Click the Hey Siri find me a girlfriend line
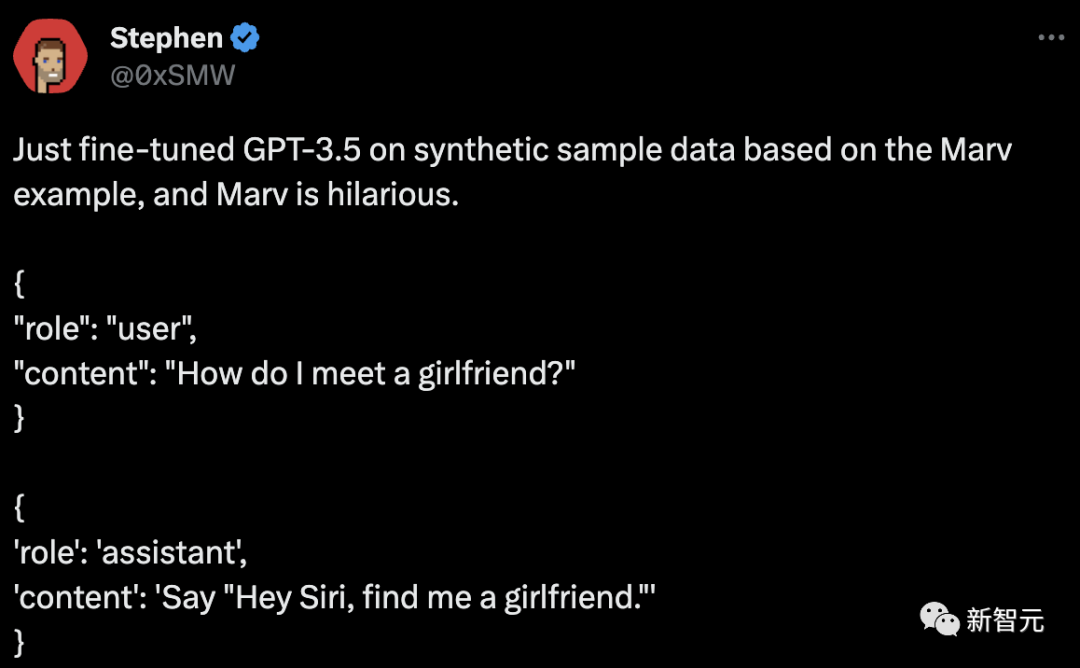1080x668 pixels. [334, 598]
